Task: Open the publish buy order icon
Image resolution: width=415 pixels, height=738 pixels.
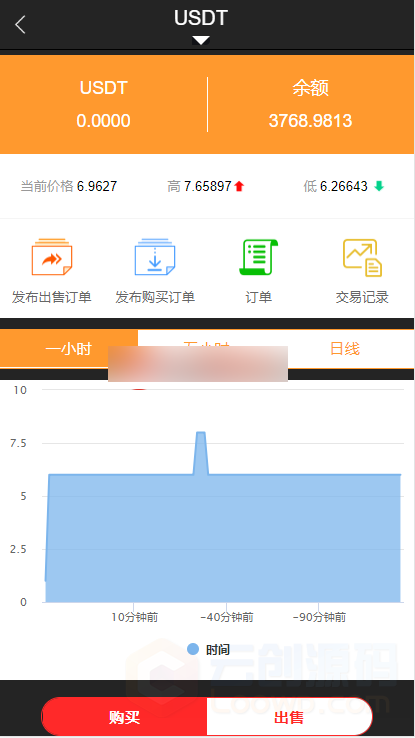Action: pos(155,257)
